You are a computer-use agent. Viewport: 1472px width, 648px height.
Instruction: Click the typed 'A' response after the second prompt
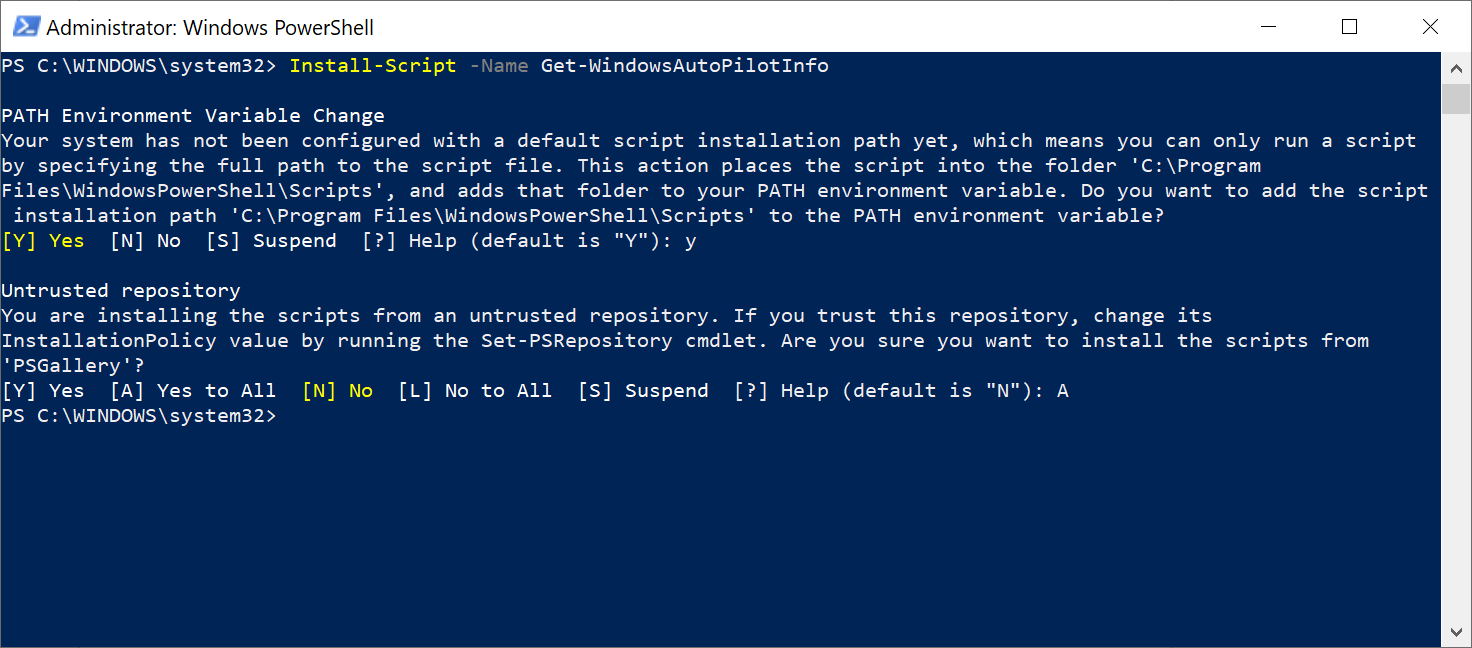(x=1062, y=390)
